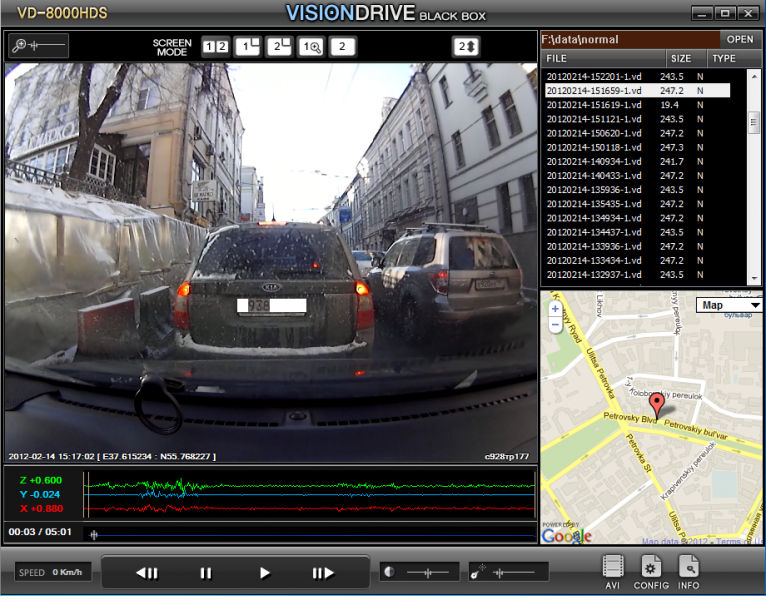The height and width of the screenshot is (600, 766).
Task: Flip the view with the '2' vertical-arrows button
Action: (x=466, y=47)
